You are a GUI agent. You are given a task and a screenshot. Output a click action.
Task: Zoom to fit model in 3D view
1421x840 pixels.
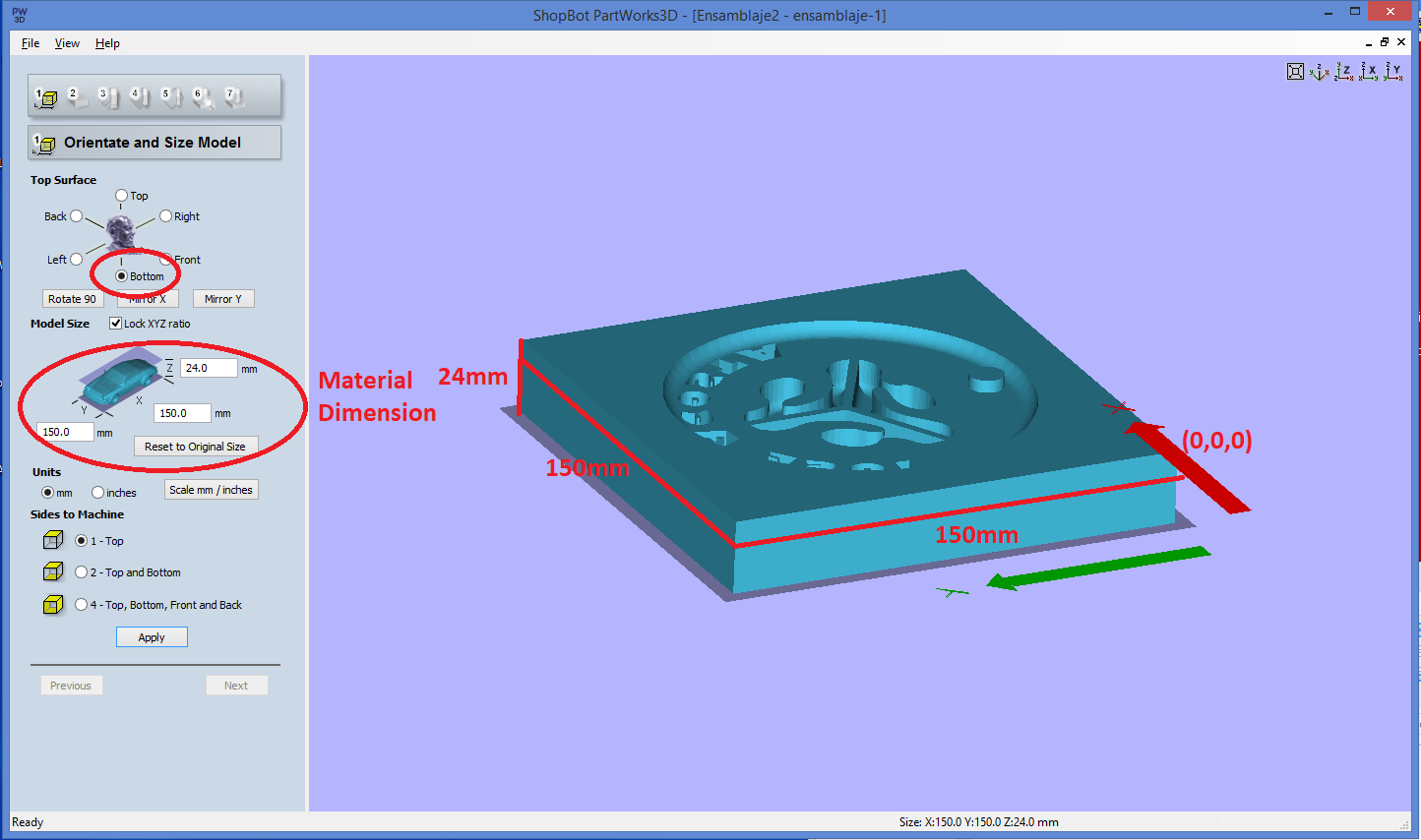pyautogui.click(x=1296, y=71)
